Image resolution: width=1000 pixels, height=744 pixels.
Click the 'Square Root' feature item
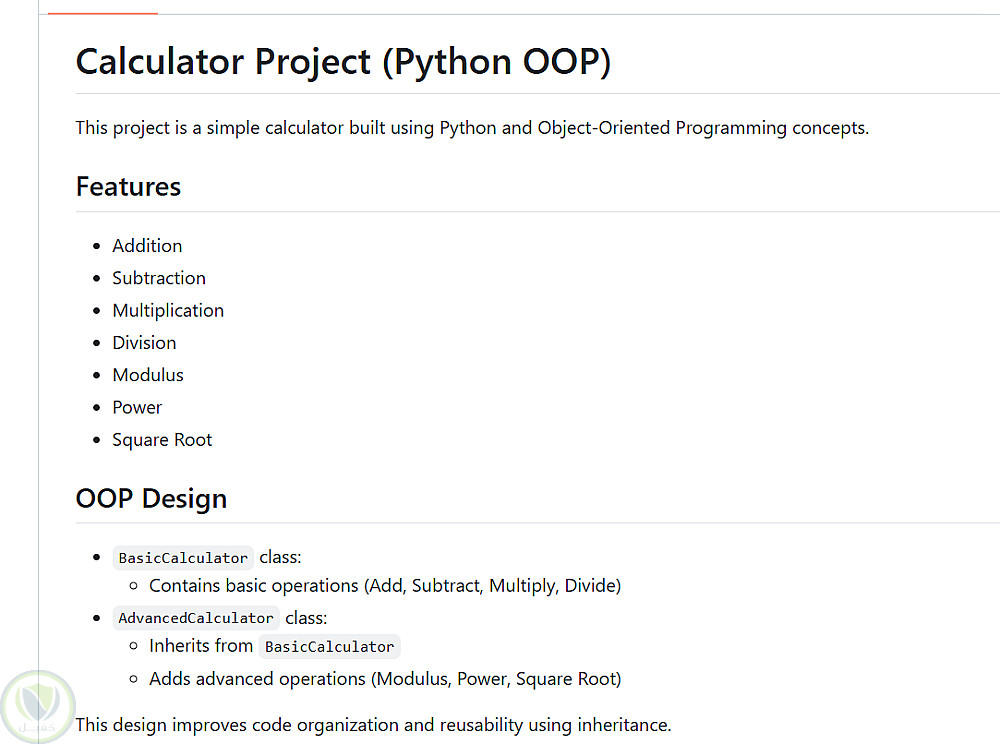coord(162,440)
